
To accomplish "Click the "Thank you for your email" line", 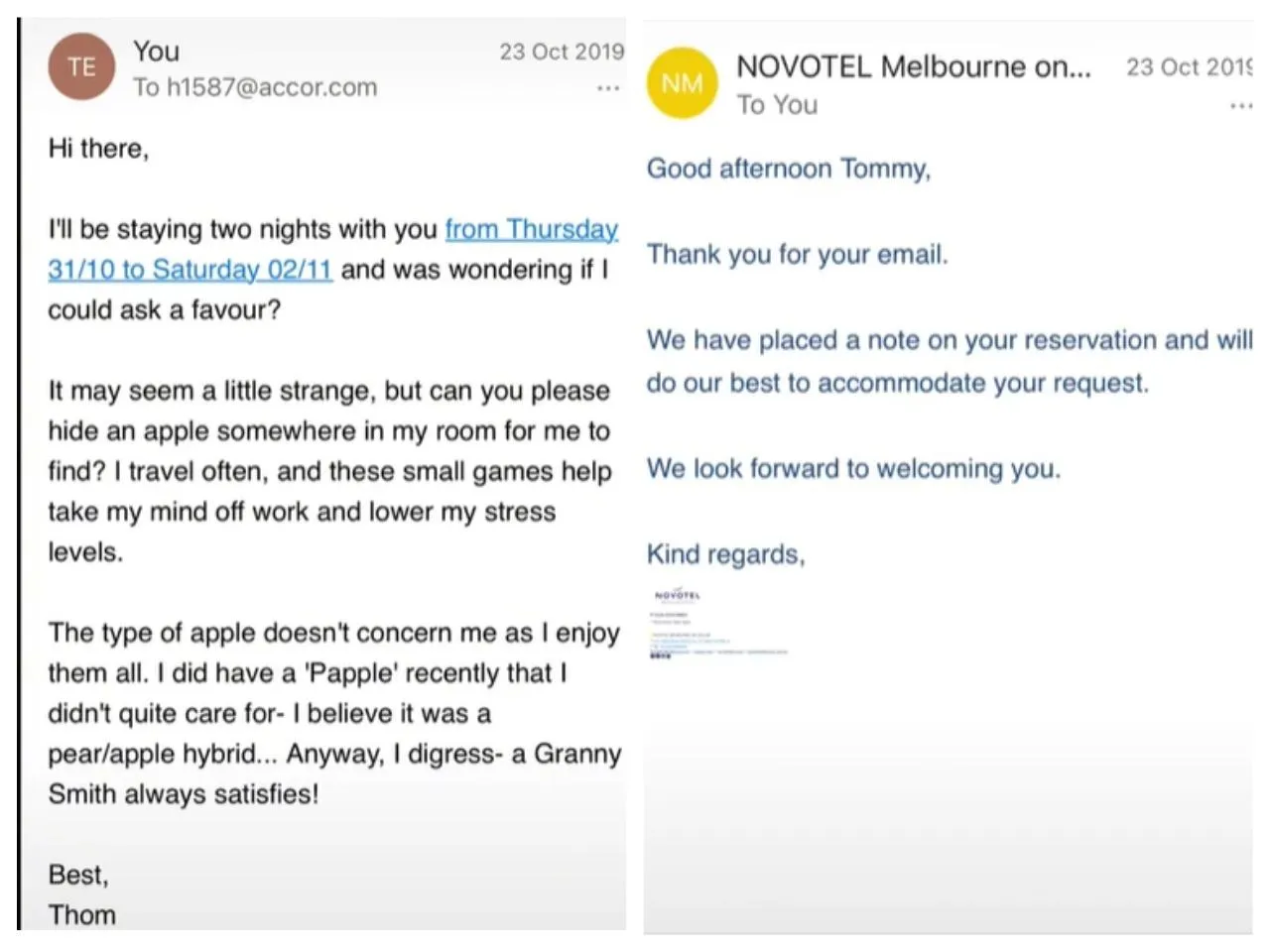I will point(797,255).
